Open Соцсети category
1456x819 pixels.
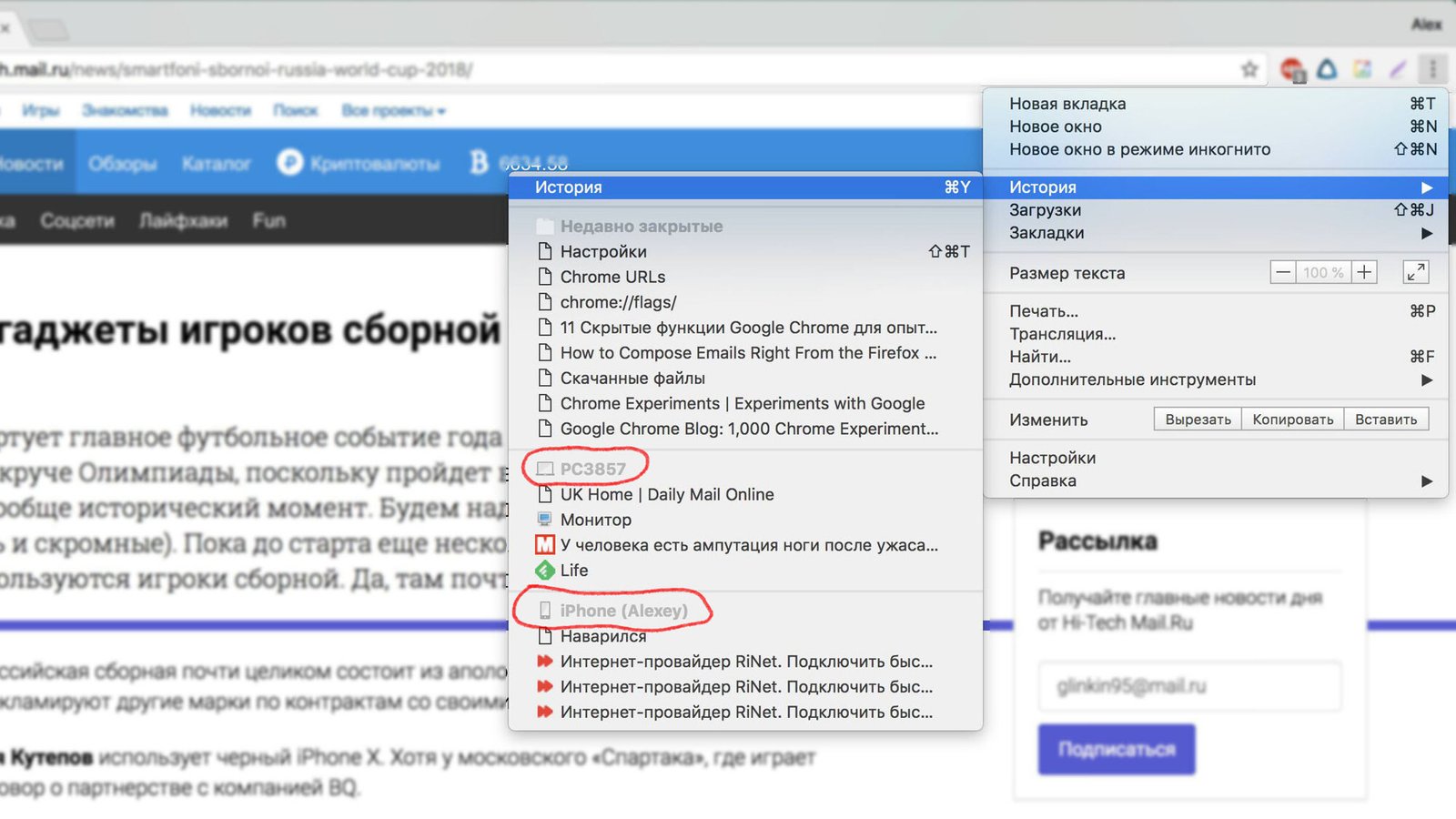coord(77,221)
